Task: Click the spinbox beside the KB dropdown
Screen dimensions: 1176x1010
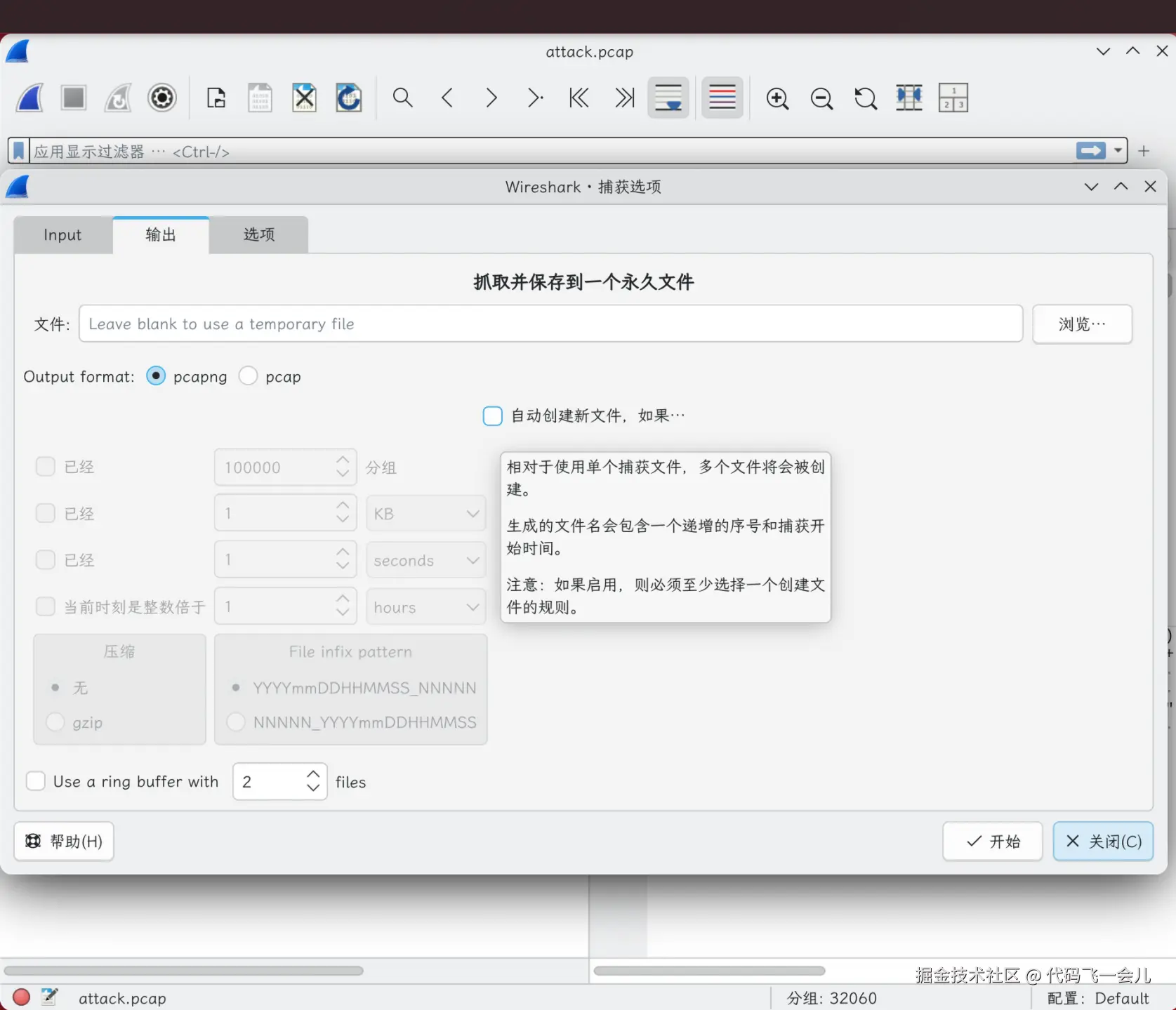Action: [x=285, y=513]
